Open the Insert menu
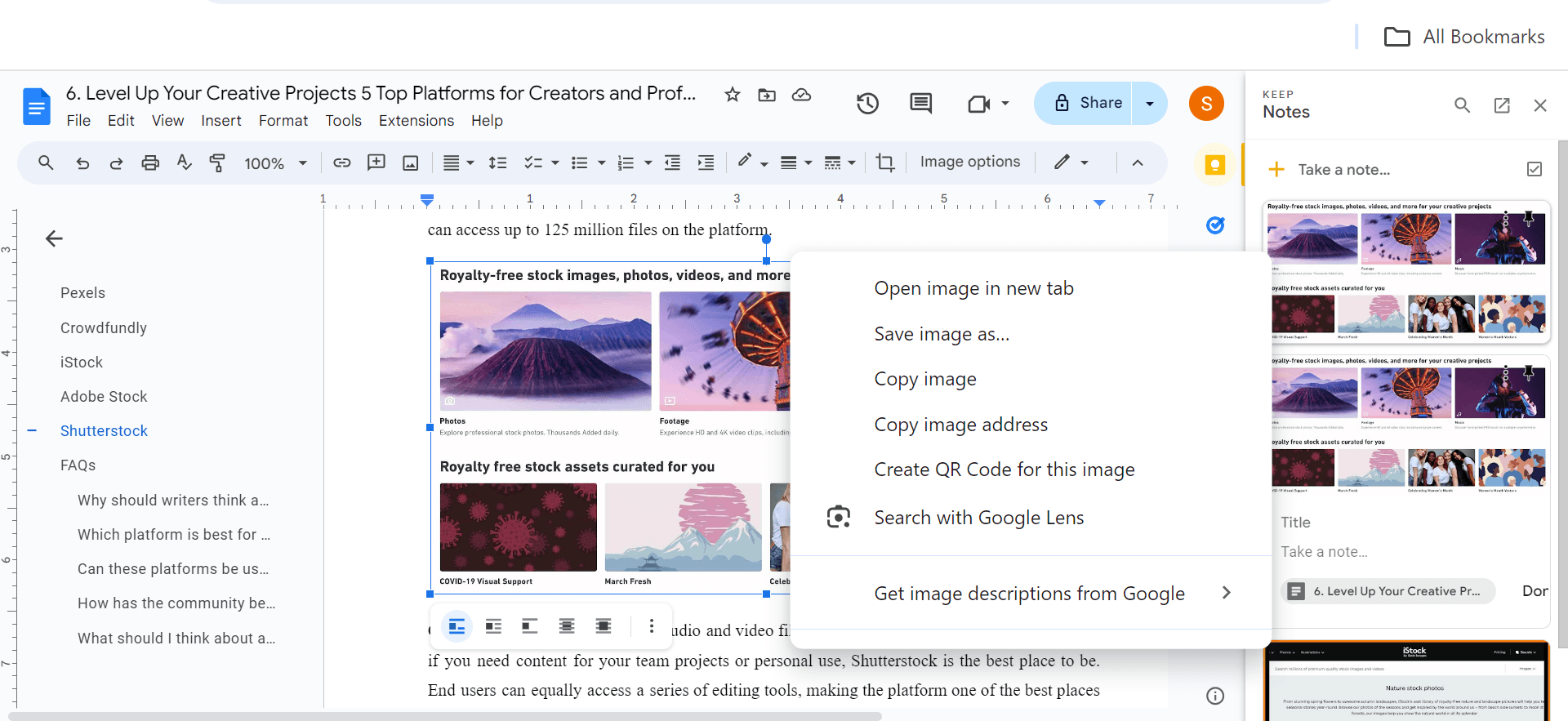This screenshot has height=721, width=1568. coord(221,121)
